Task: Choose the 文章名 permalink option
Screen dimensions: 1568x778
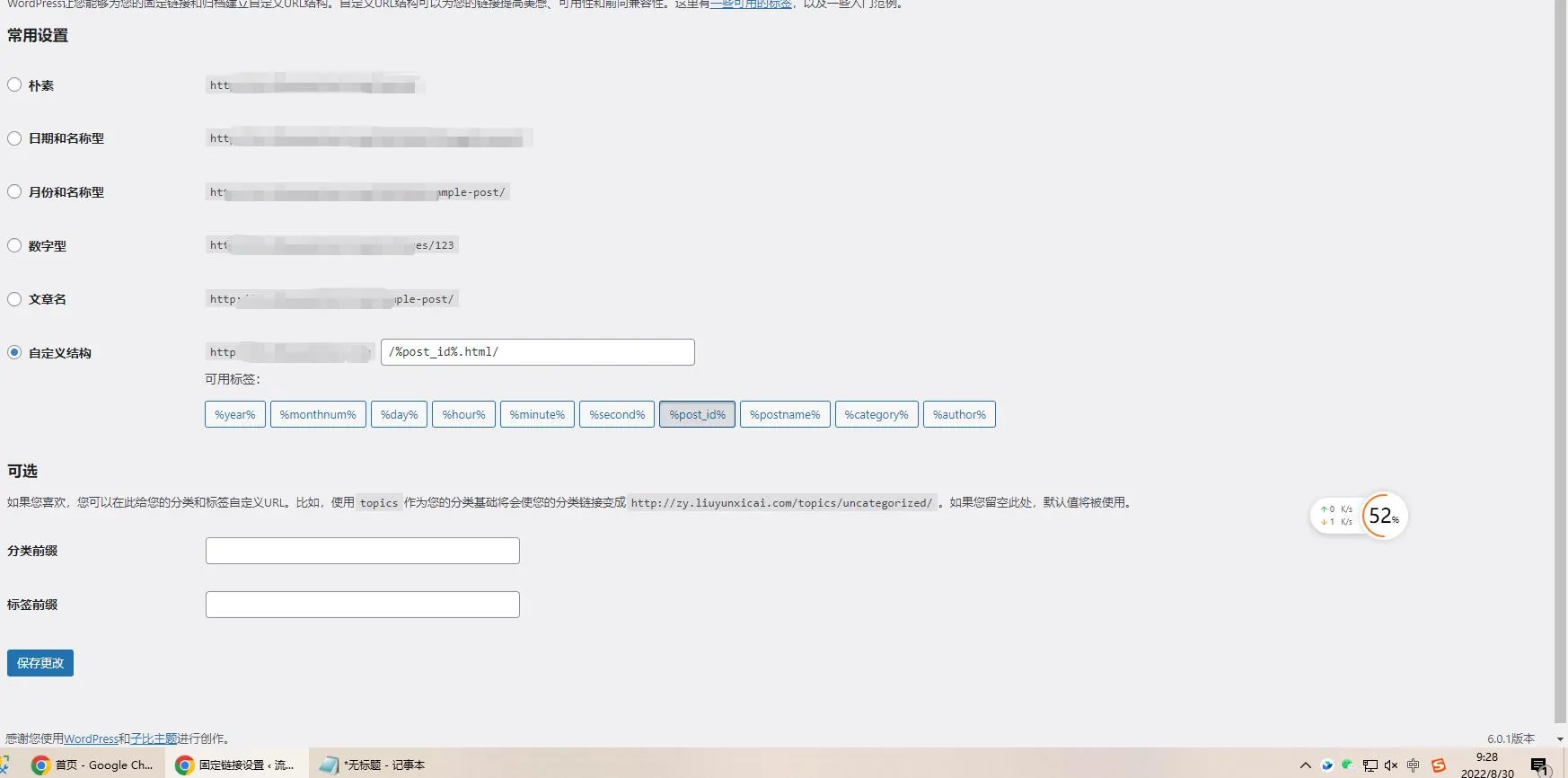Action: tap(14, 299)
